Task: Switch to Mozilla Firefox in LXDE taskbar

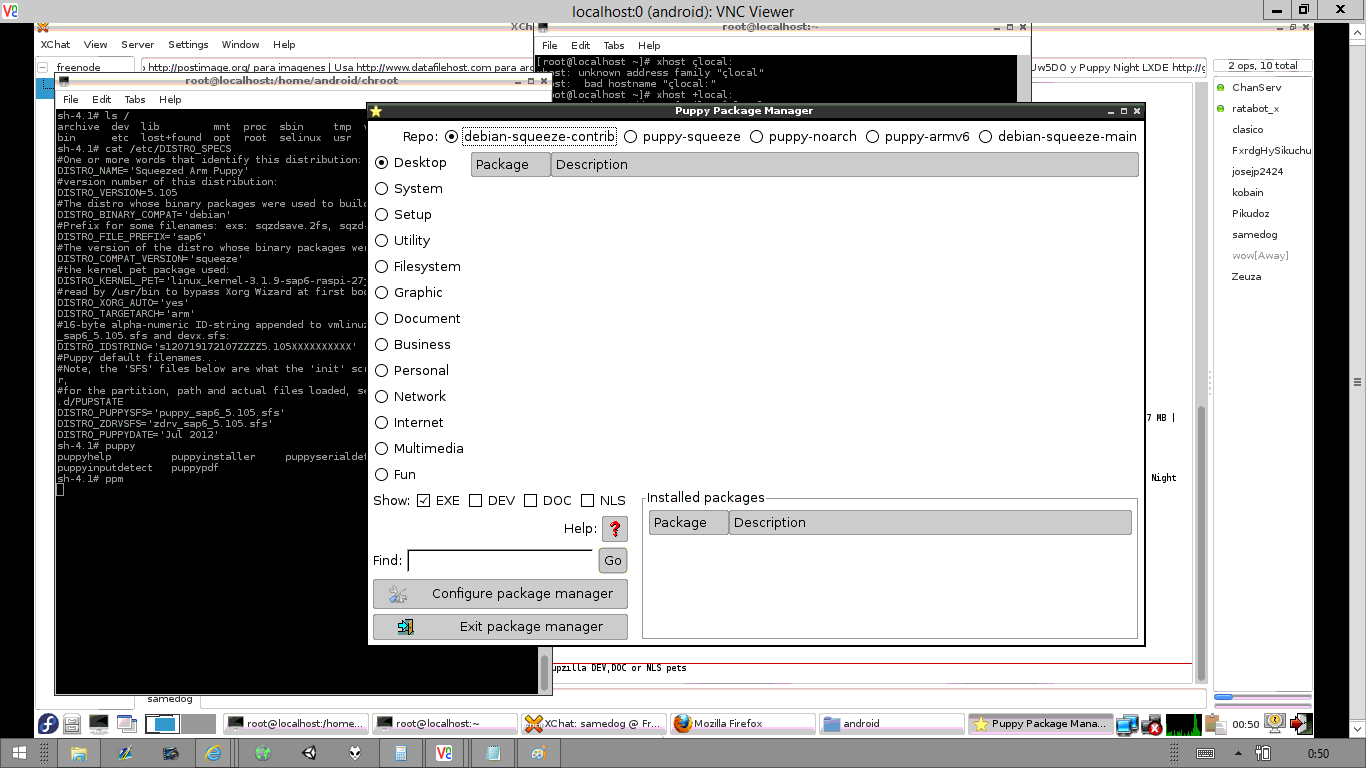Action: coord(743,723)
